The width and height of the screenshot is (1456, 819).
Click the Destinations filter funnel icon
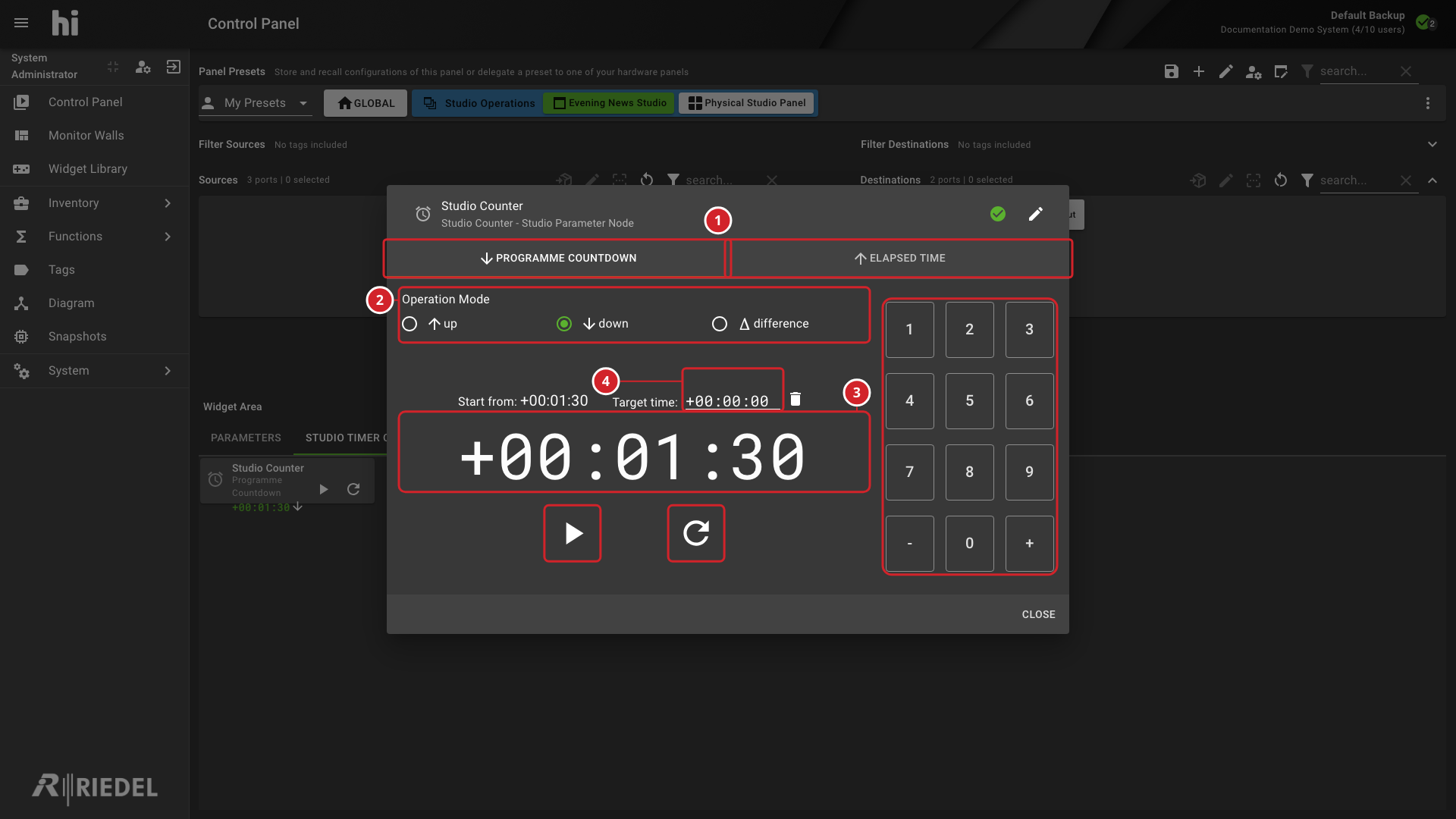click(1307, 180)
